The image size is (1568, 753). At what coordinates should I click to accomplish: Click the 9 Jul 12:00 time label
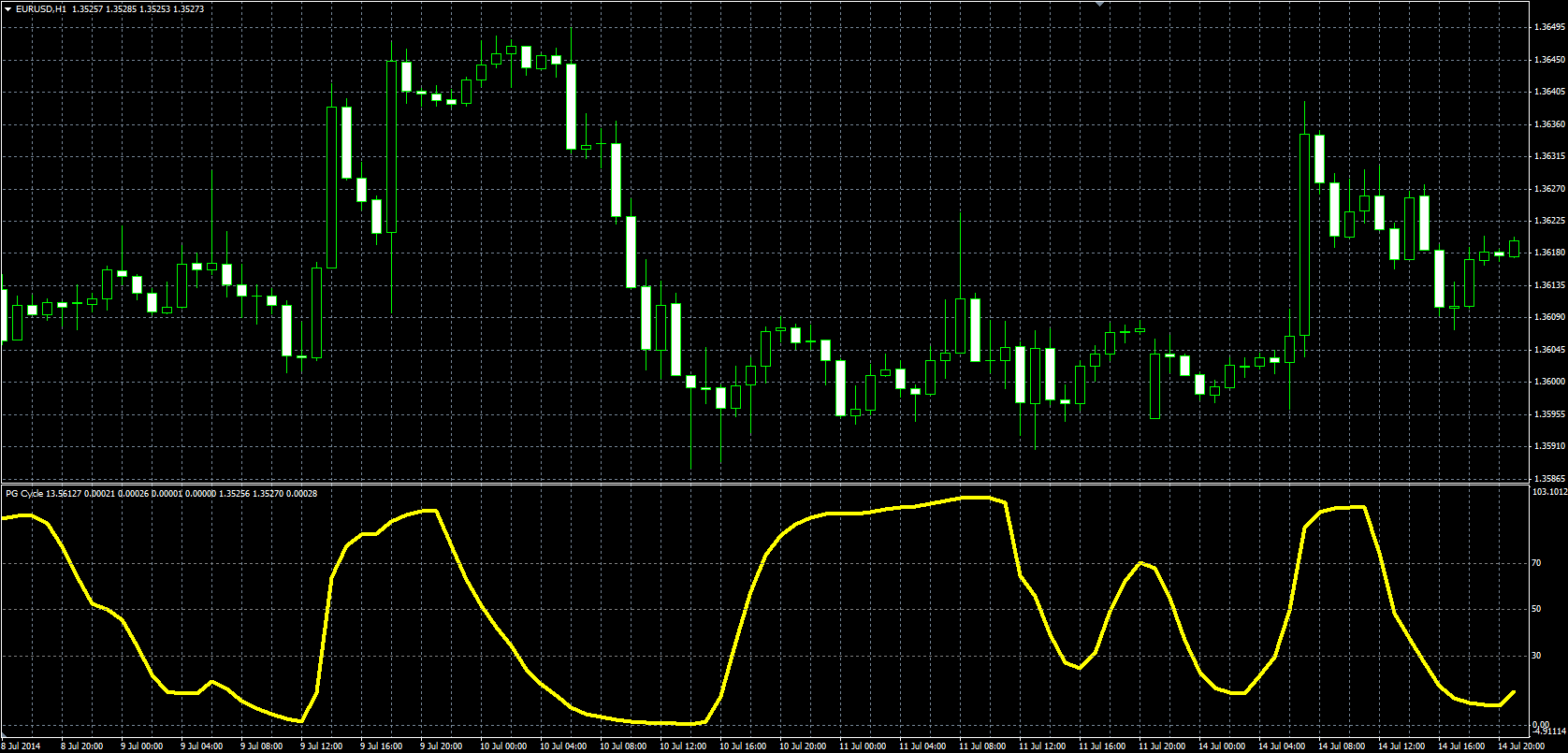[x=322, y=746]
